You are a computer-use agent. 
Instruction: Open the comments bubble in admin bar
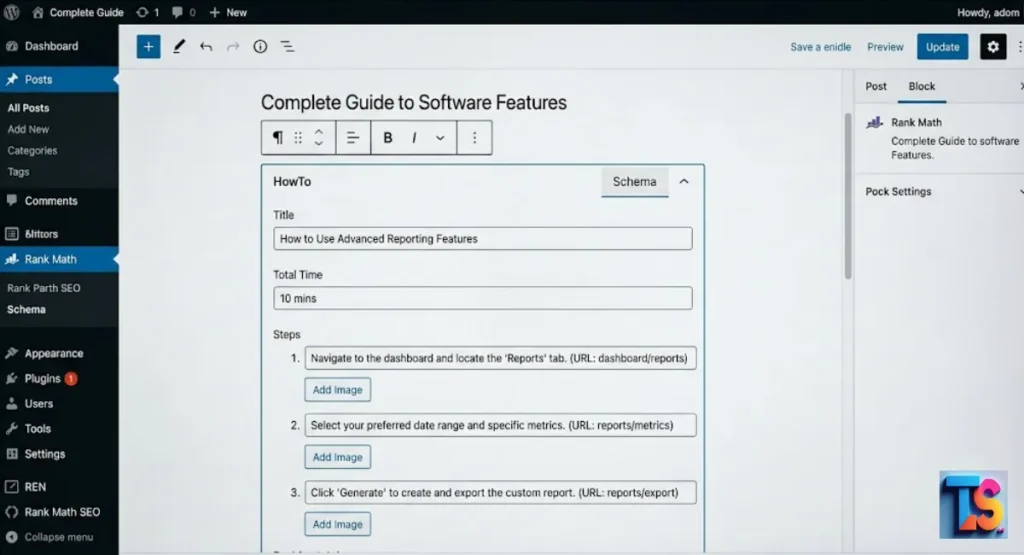tap(183, 12)
